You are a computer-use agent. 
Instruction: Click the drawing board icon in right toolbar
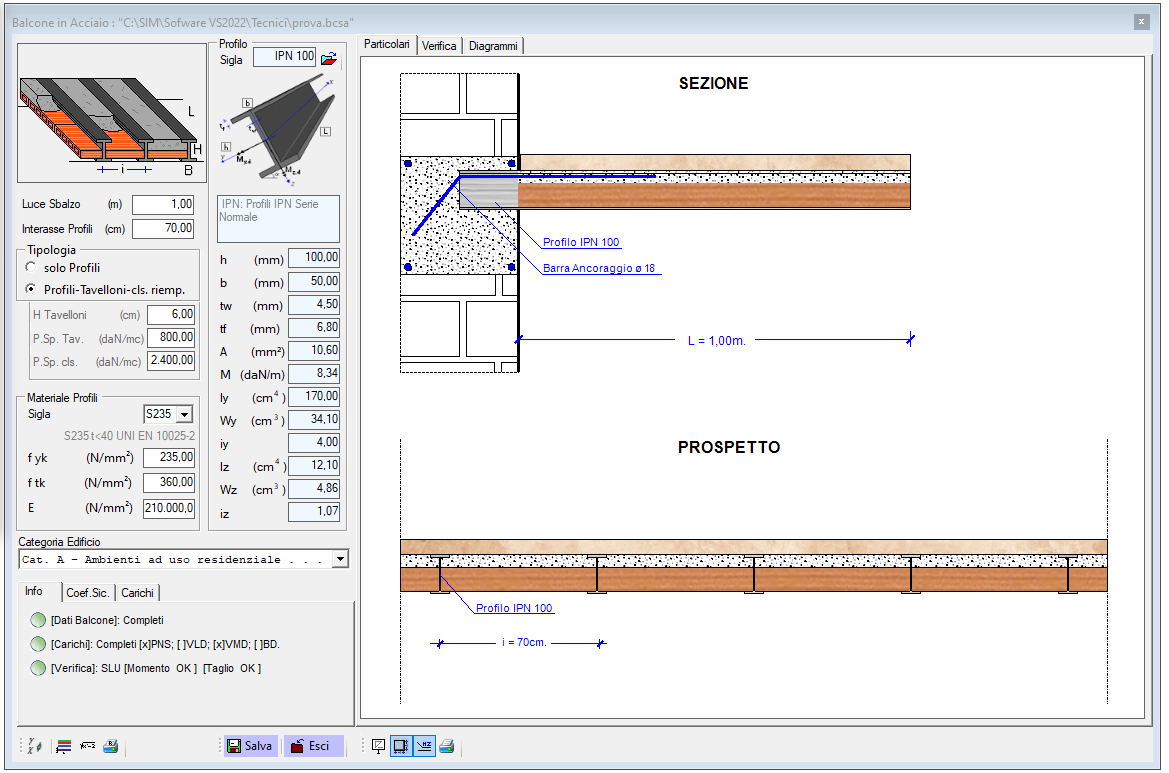click(379, 745)
